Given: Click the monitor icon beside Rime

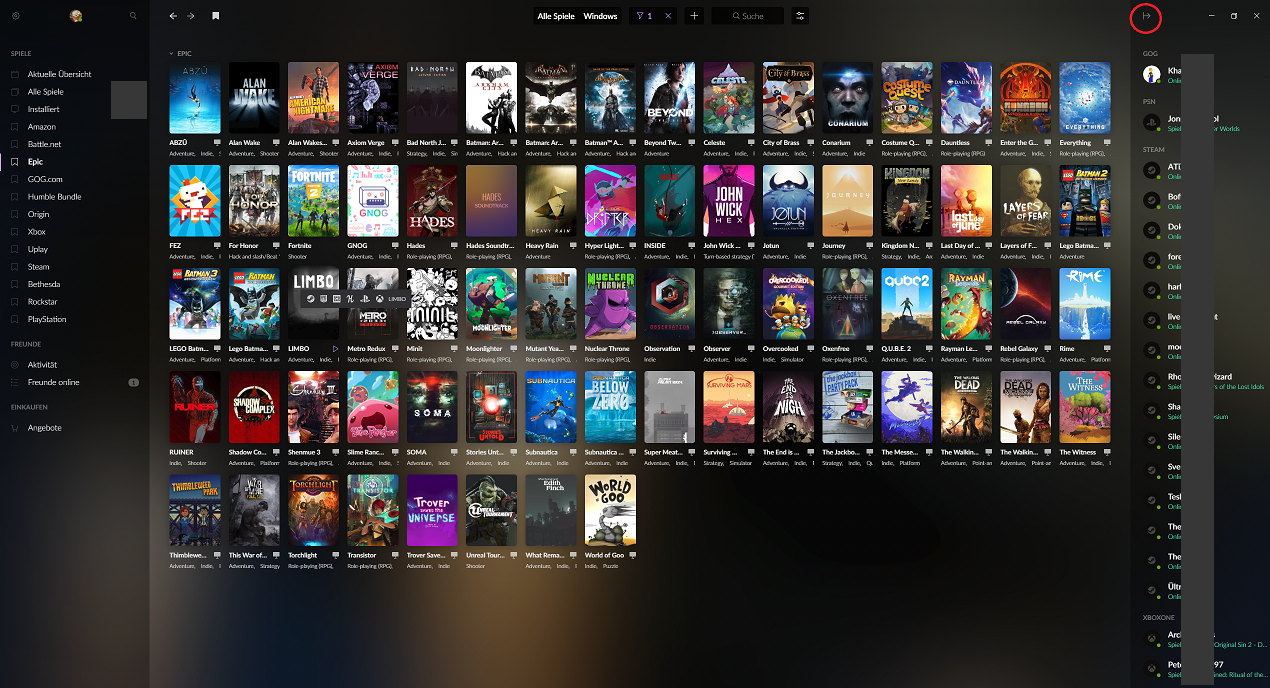Looking at the screenshot, I should coord(1107,349).
